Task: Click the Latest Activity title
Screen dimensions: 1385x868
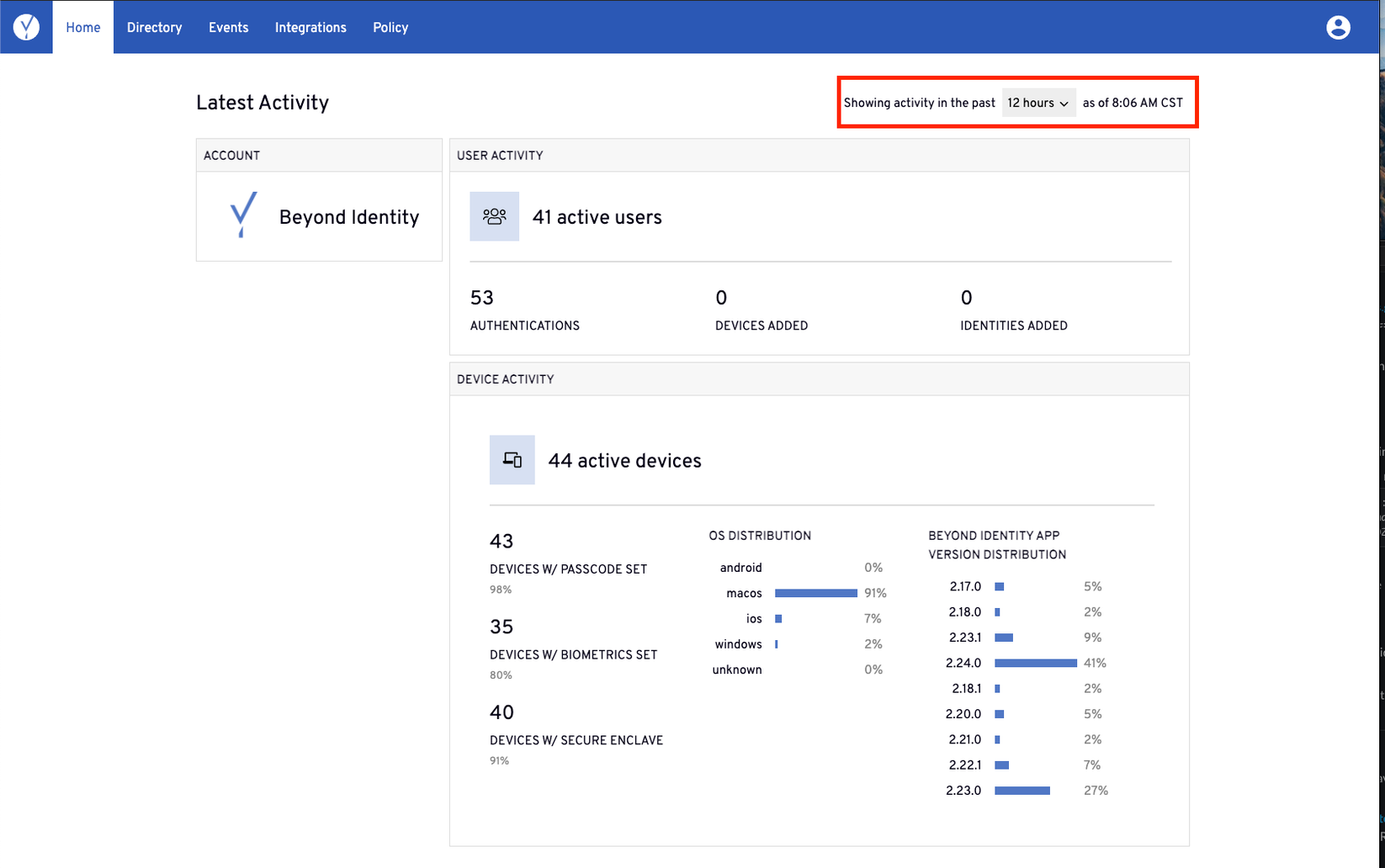Action: click(263, 103)
